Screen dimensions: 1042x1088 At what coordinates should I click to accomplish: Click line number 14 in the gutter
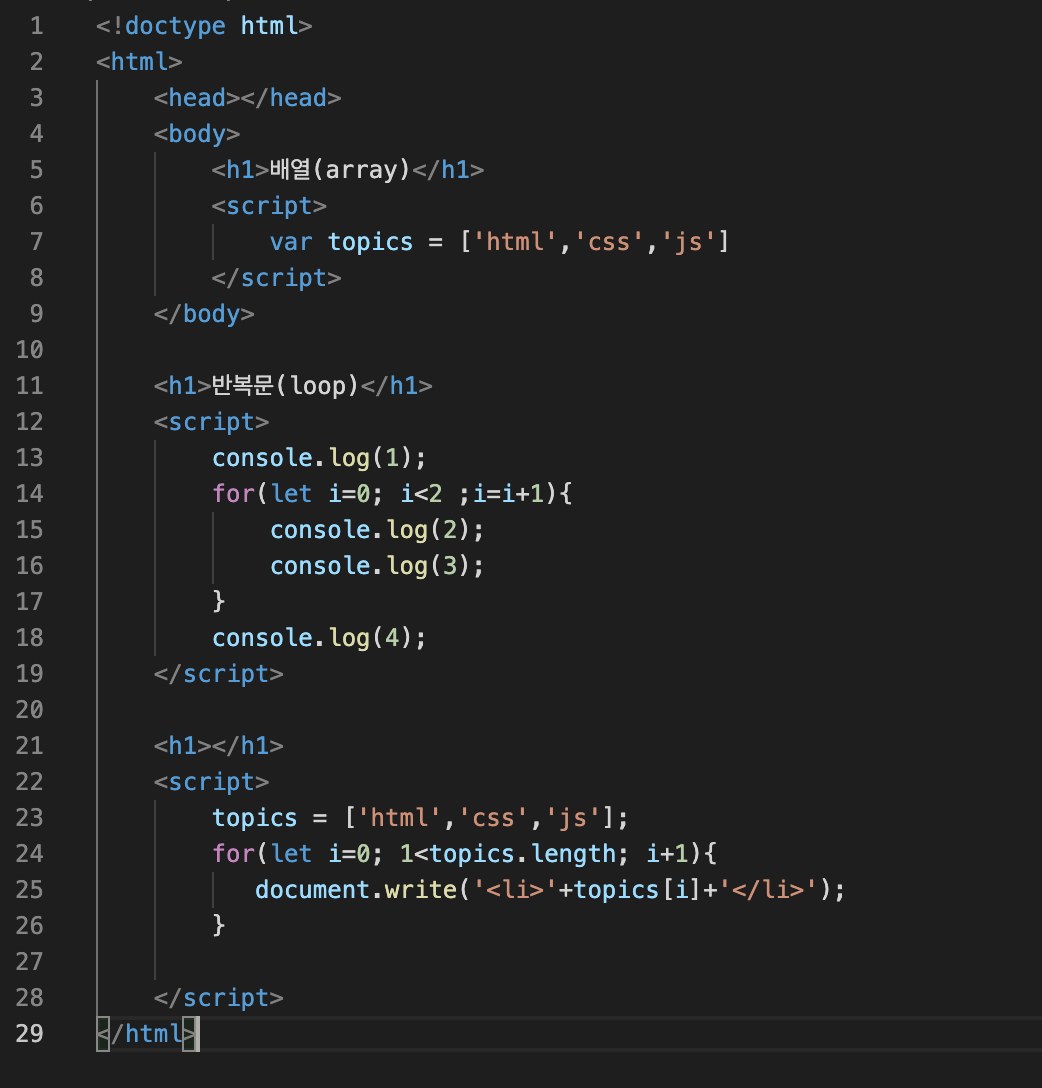pyautogui.click(x=29, y=494)
